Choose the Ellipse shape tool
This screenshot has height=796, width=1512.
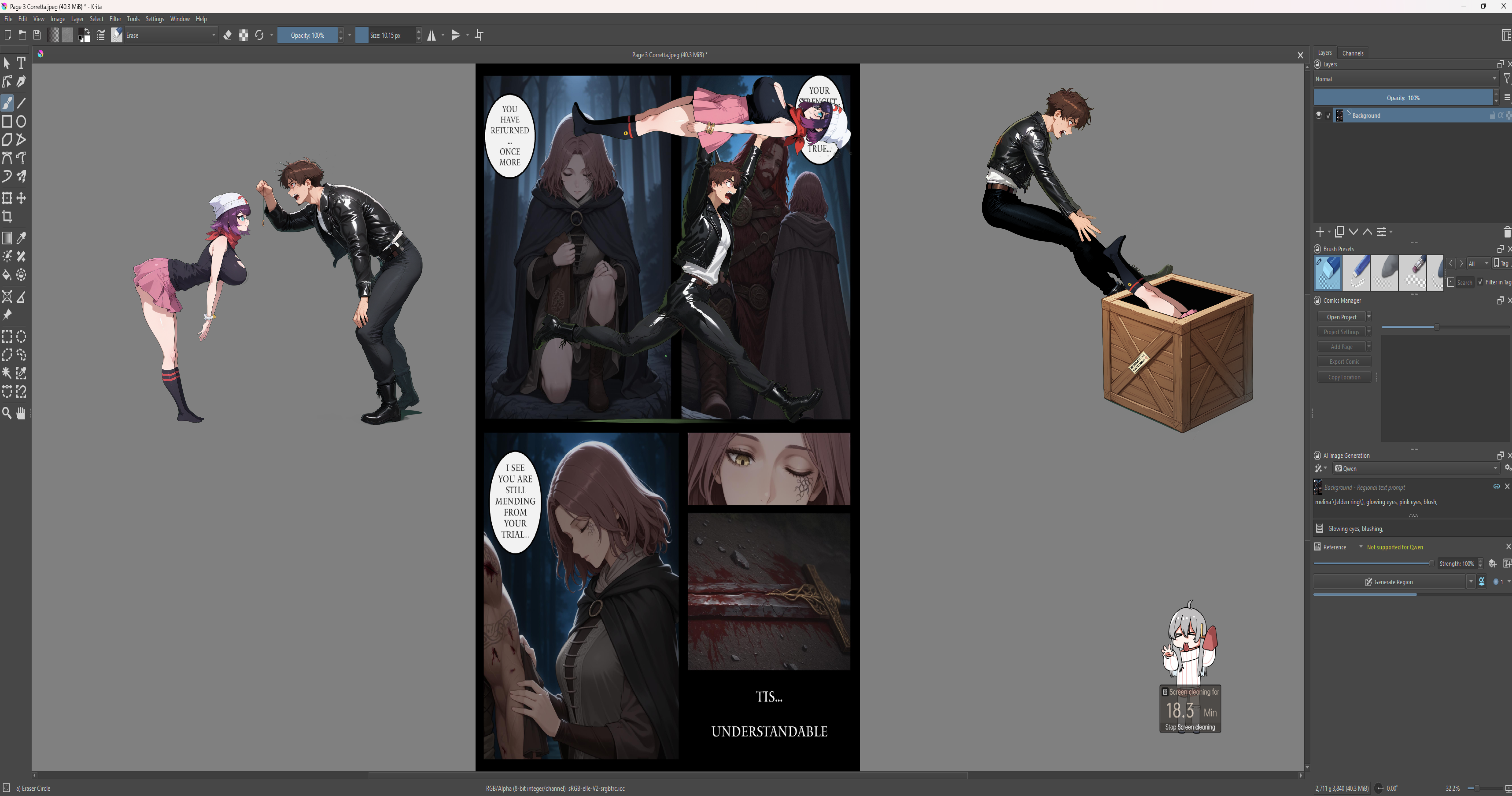point(21,121)
